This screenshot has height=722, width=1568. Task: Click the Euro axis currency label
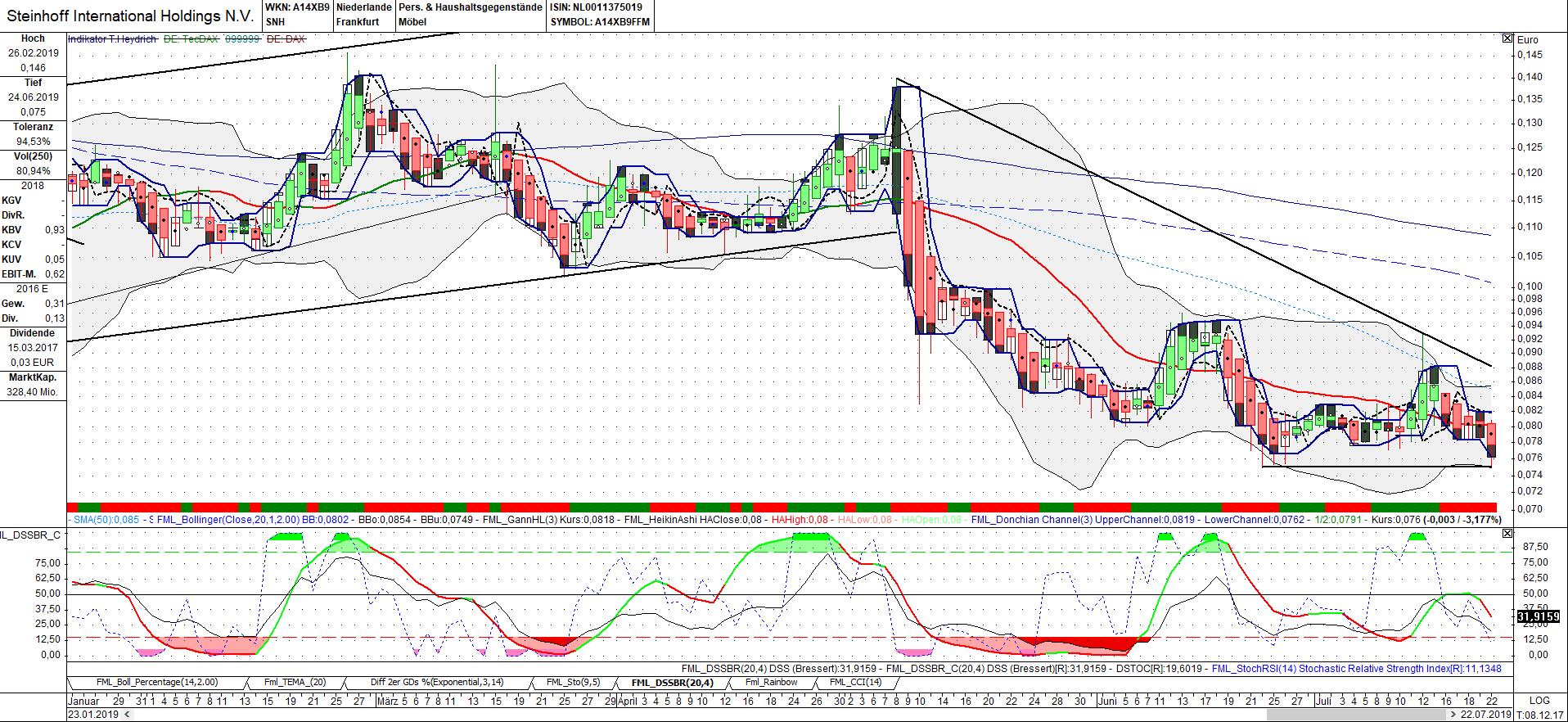(x=1528, y=39)
